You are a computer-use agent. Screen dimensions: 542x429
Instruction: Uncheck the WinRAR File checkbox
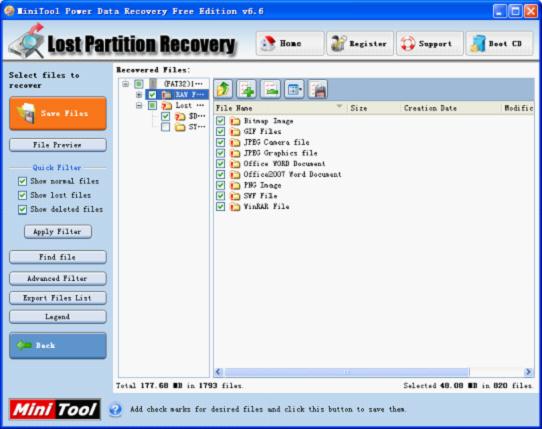(x=221, y=207)
